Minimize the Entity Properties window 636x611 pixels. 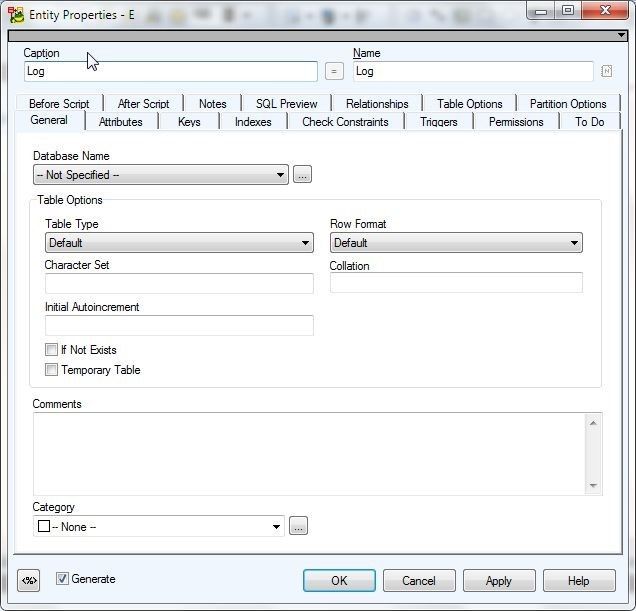(x=541, y=11)
